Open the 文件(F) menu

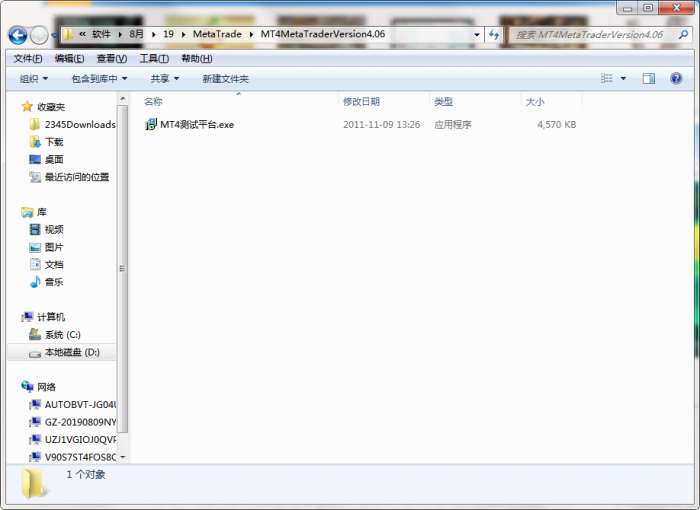point(28,59)
